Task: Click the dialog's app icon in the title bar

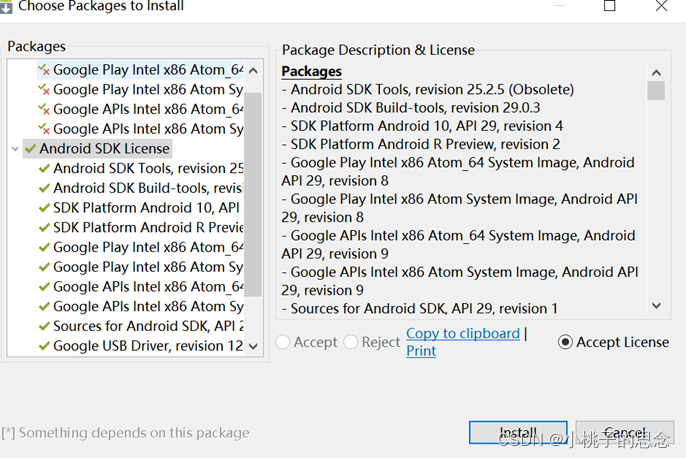Action: (7, 6)
